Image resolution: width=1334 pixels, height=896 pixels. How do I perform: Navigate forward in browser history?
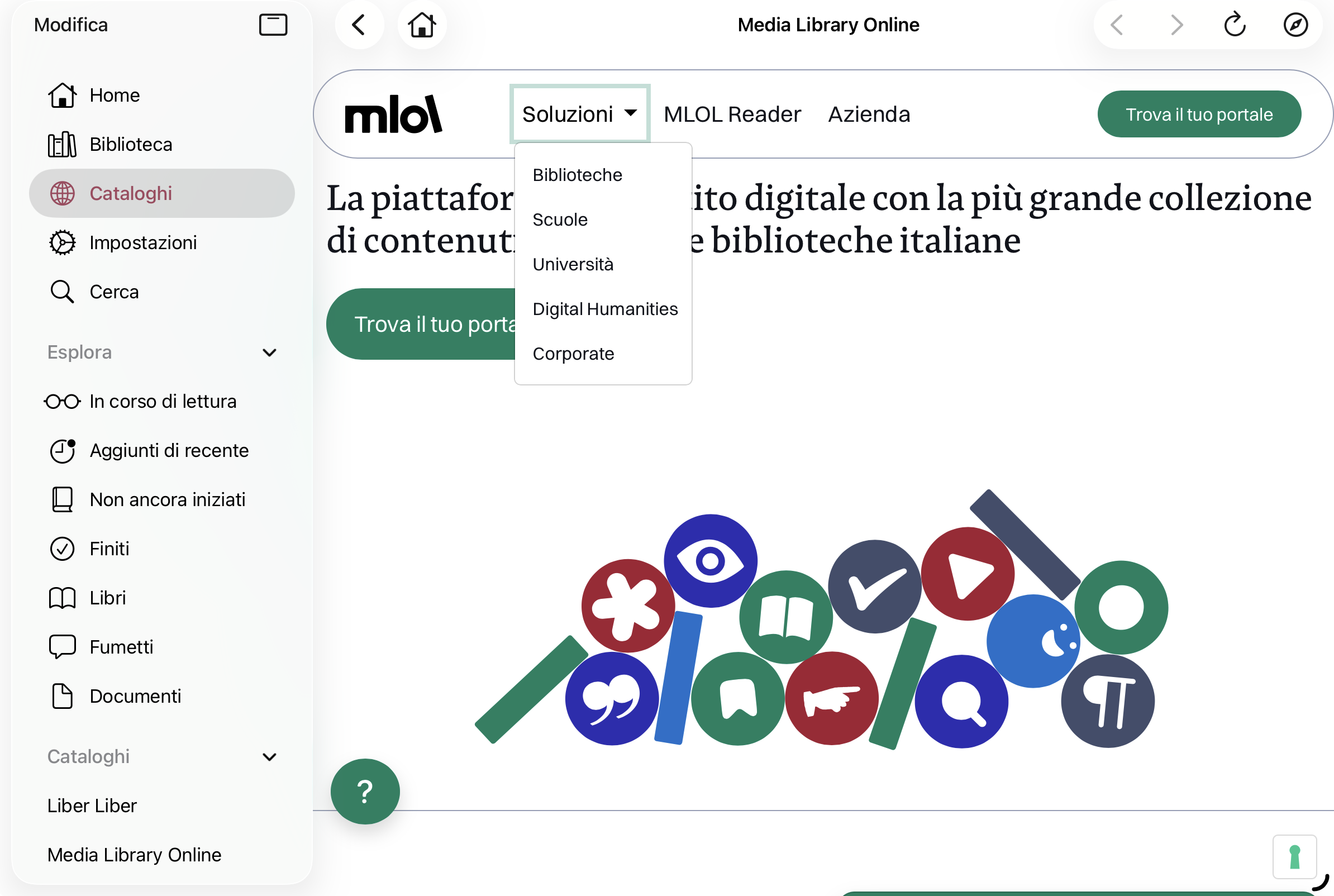(1176, 25)
